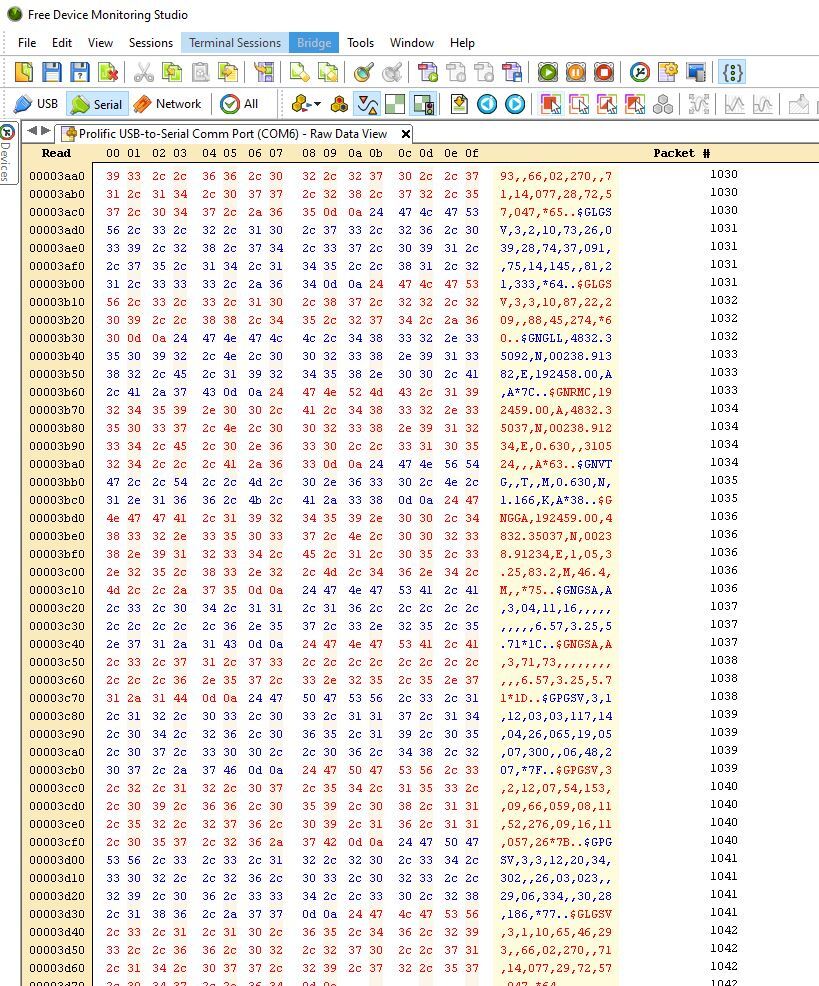
Task: Select the Prolific USB-to-Serial Comm Port tab
Action: [233, 134]
